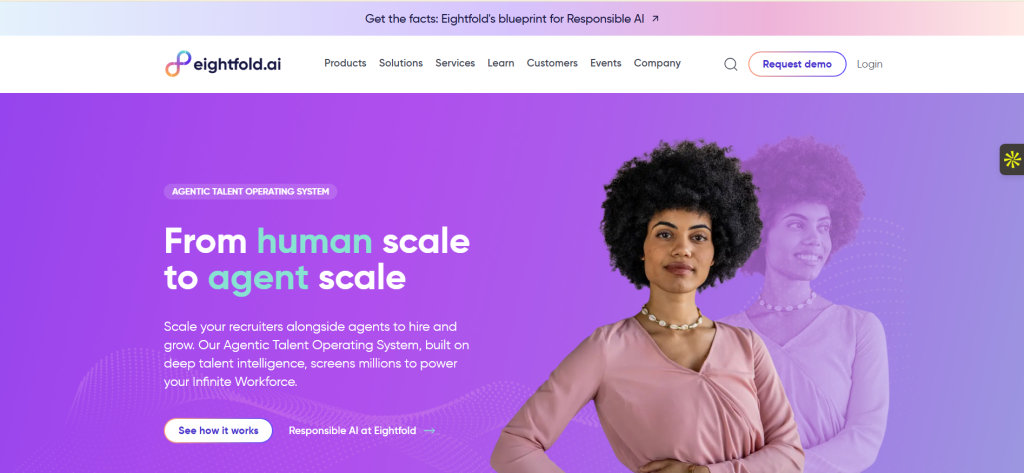Open the Solutions menu

[x=401, y=63]
